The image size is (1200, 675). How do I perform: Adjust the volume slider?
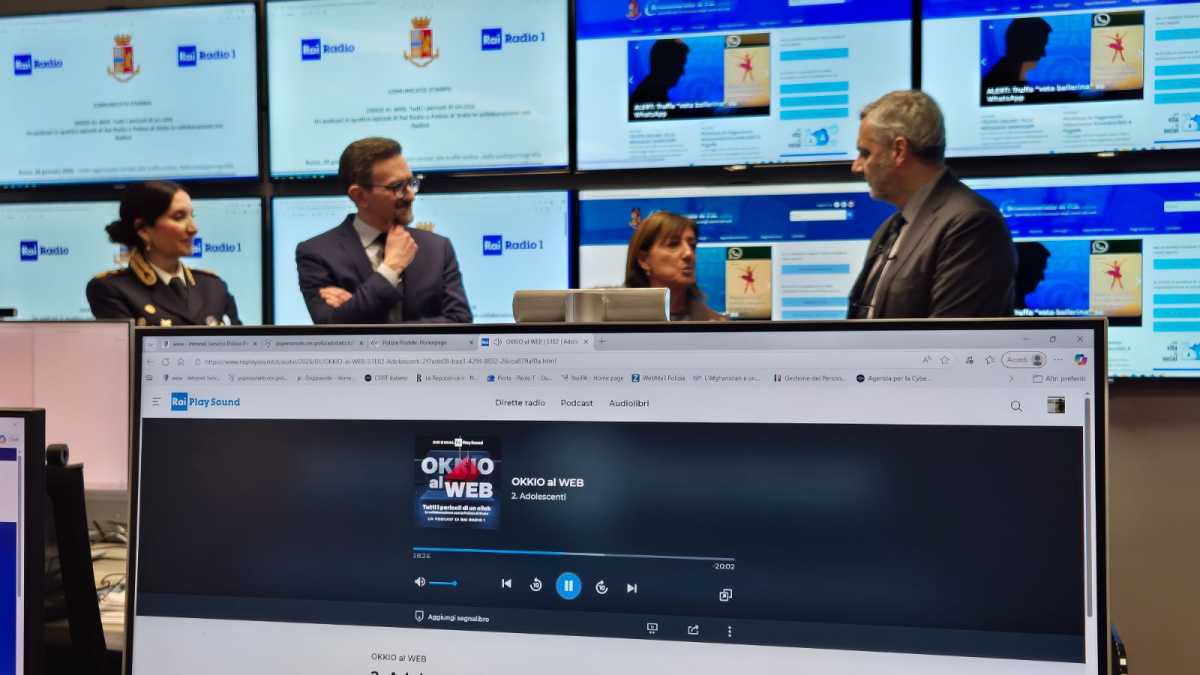pyautogui.click(x=443, y=583)
